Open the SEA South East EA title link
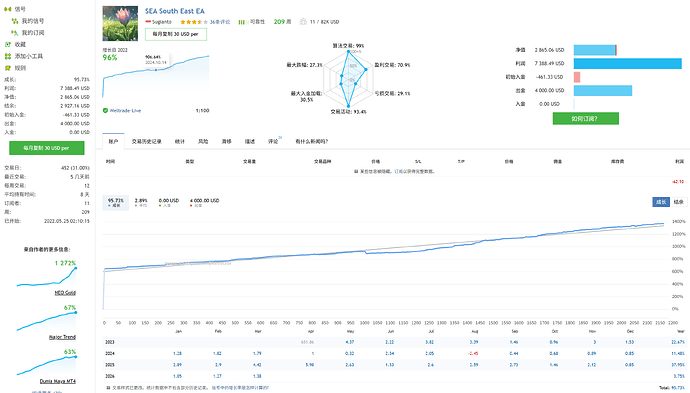Screen dimensions: 690x393 click(175, 11)
